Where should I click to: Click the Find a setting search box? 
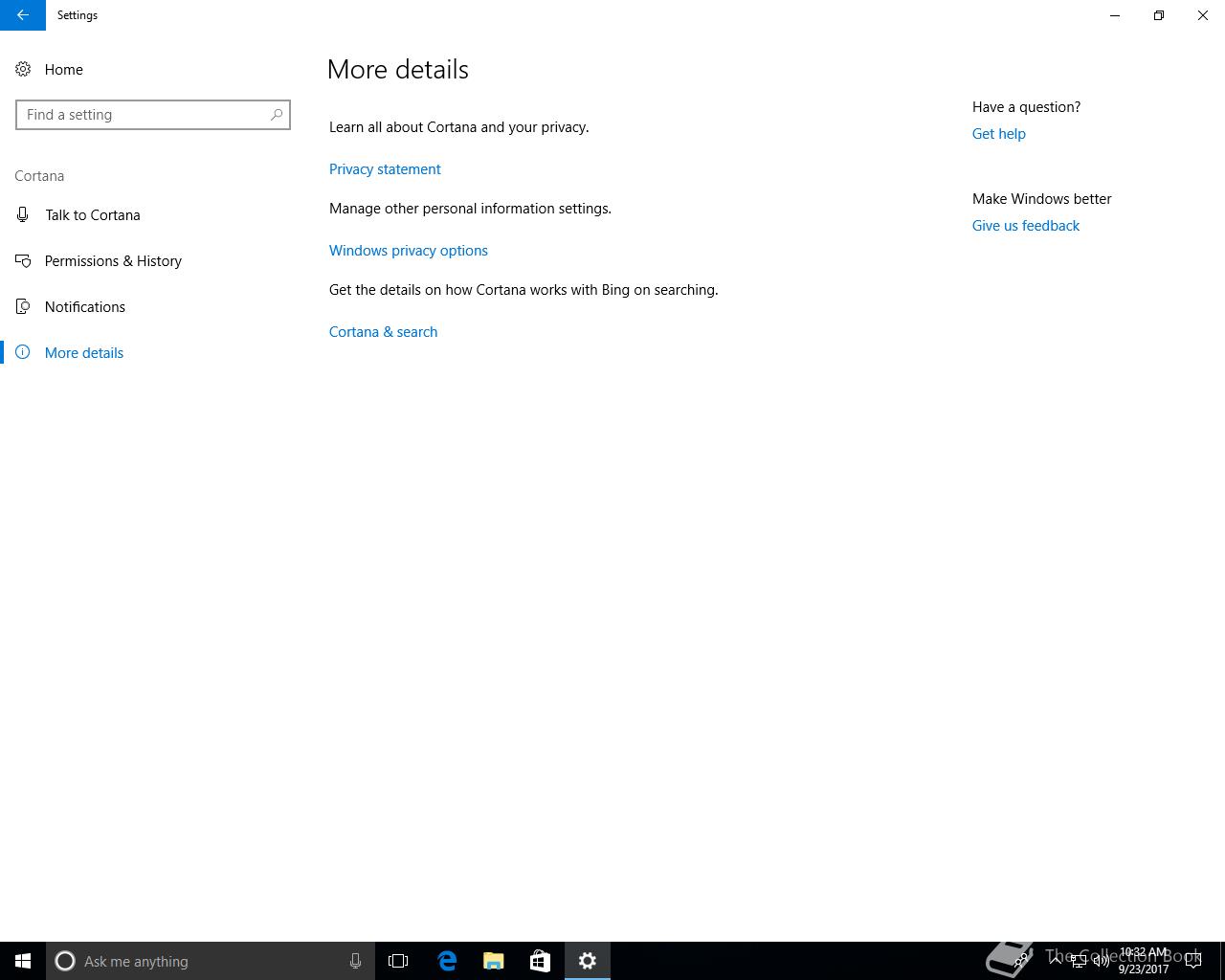click(x=153, y=115)
